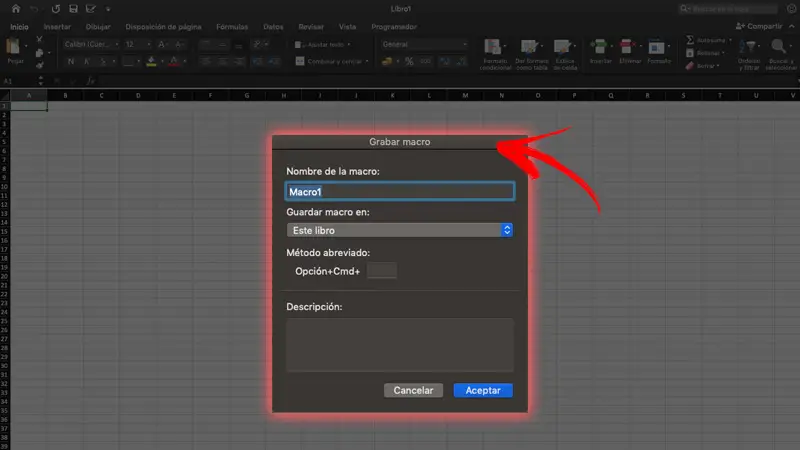Image resolution: width=800 pixels, height=450 pixels.
Task: Click the align right icon
Action: (x=239, y=62)
